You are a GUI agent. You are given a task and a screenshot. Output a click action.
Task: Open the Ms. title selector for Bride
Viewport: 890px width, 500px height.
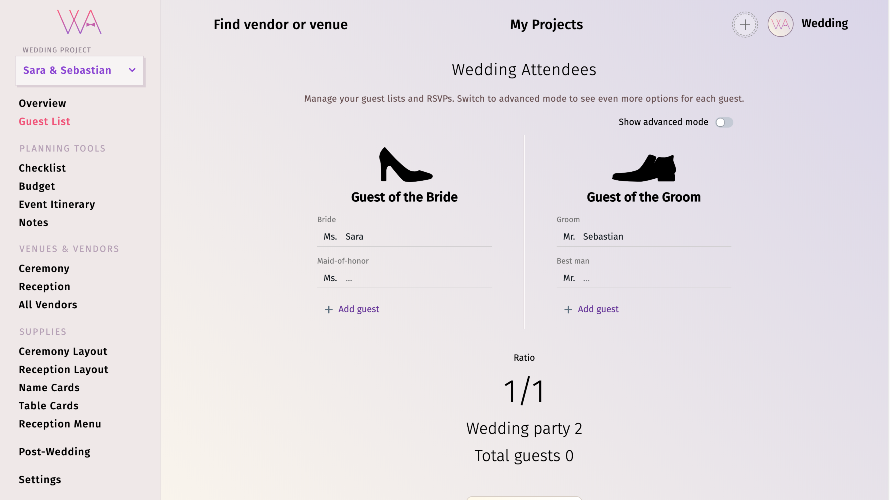click(x=330, y=237)
